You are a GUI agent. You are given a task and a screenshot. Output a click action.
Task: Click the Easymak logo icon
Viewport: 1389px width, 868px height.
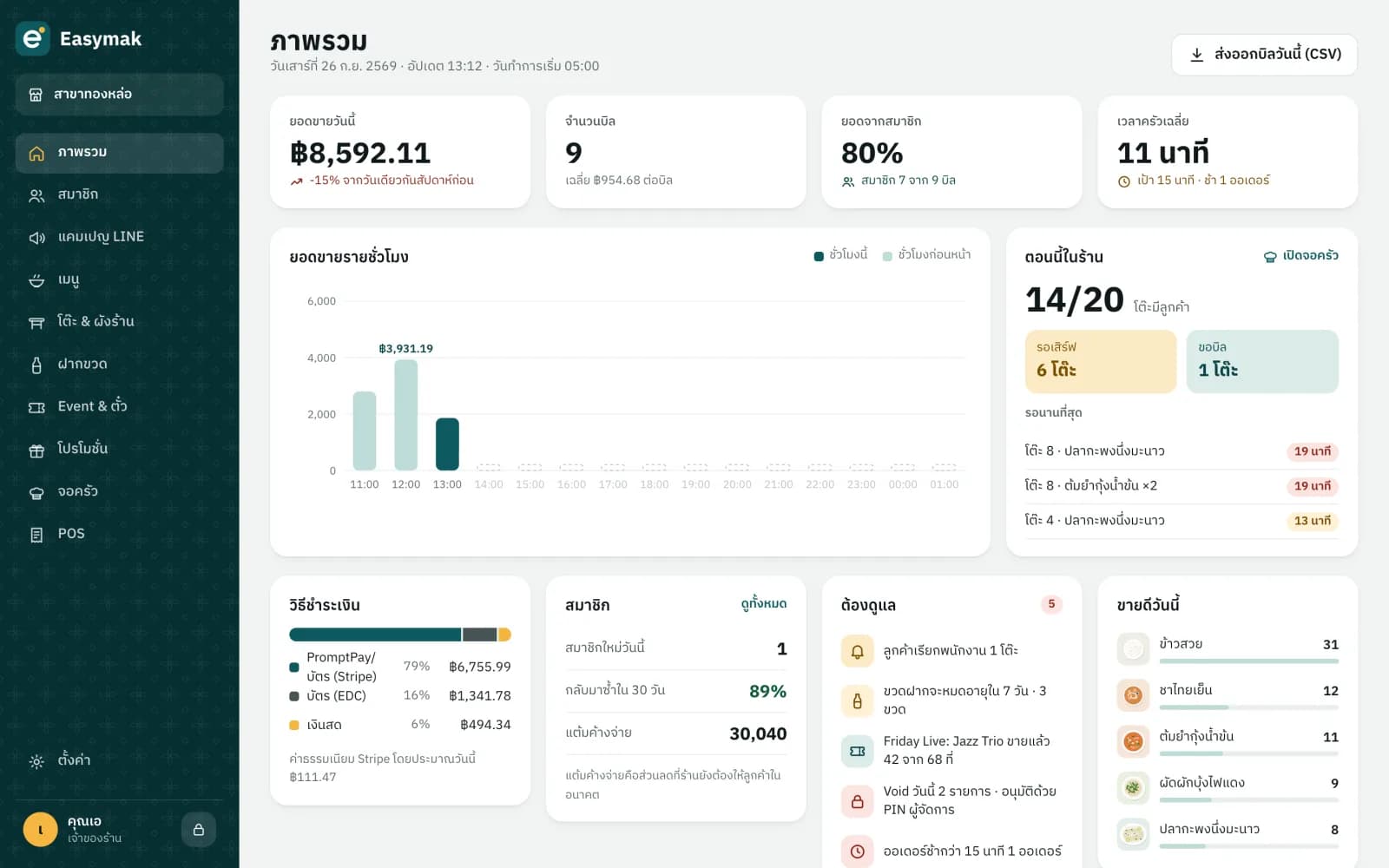pos(33,38)
